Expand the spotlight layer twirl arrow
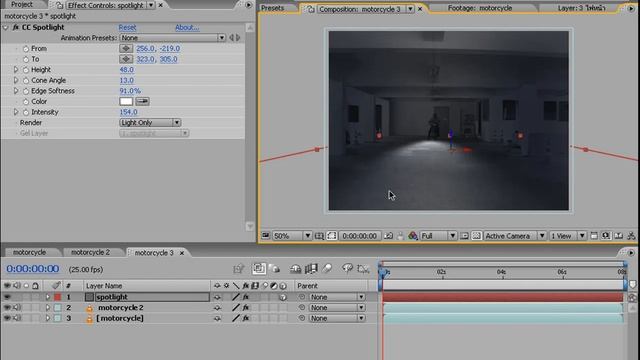This screenshot has width=640, height=360. click(x=47, y=297)
